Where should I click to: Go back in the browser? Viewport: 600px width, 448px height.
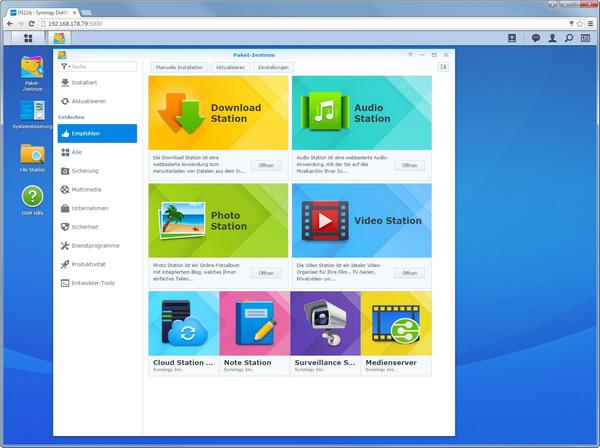pyautogui.click(x=10, y=24)
